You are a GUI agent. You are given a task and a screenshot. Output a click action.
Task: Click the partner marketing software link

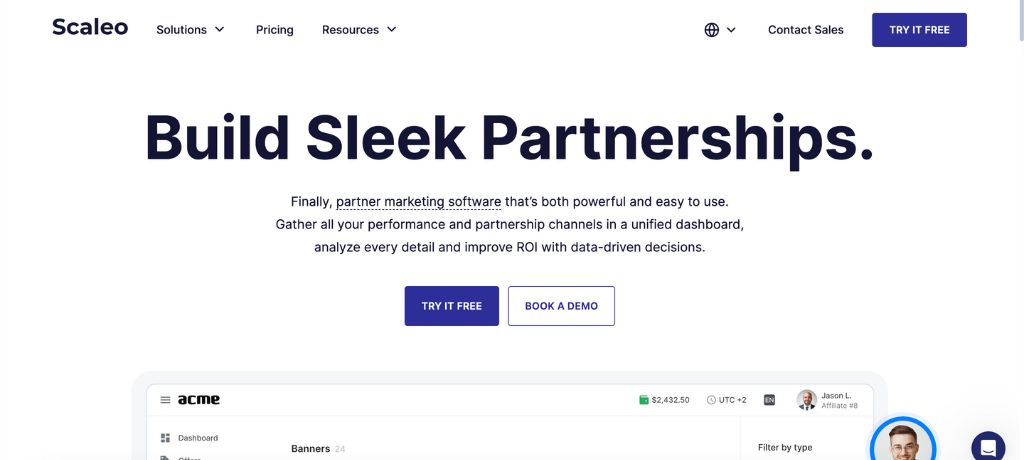(x=418, y=202)
